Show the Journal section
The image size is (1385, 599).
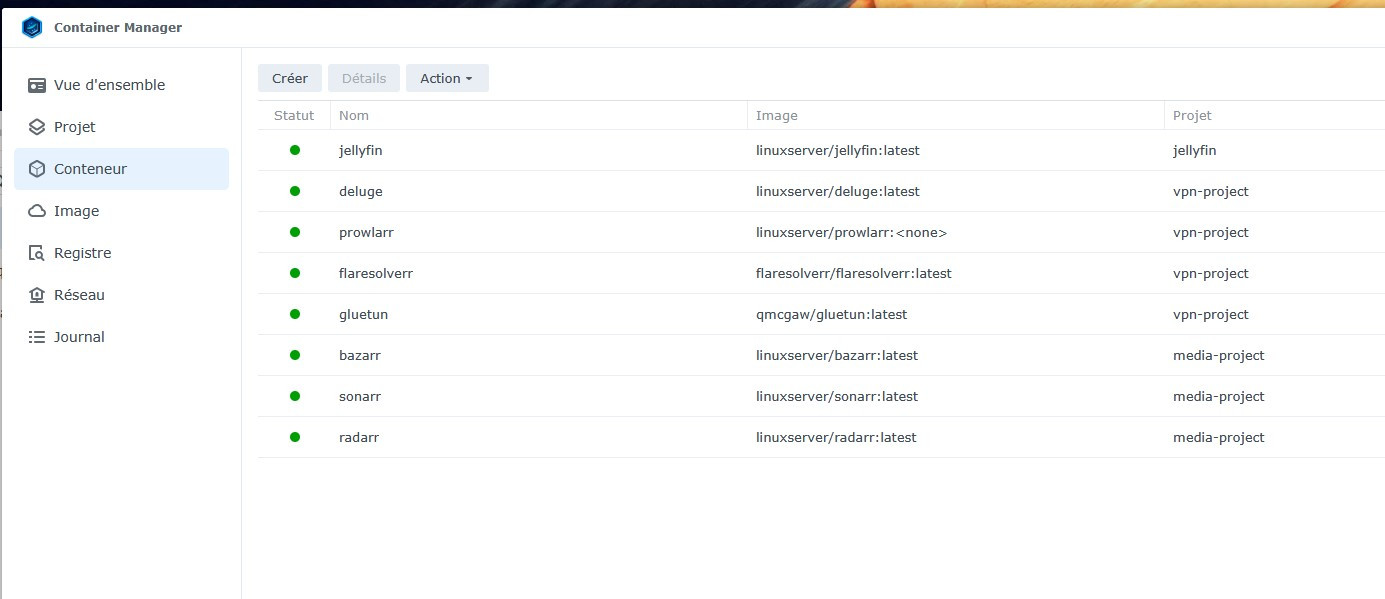(x=121, y=337)
